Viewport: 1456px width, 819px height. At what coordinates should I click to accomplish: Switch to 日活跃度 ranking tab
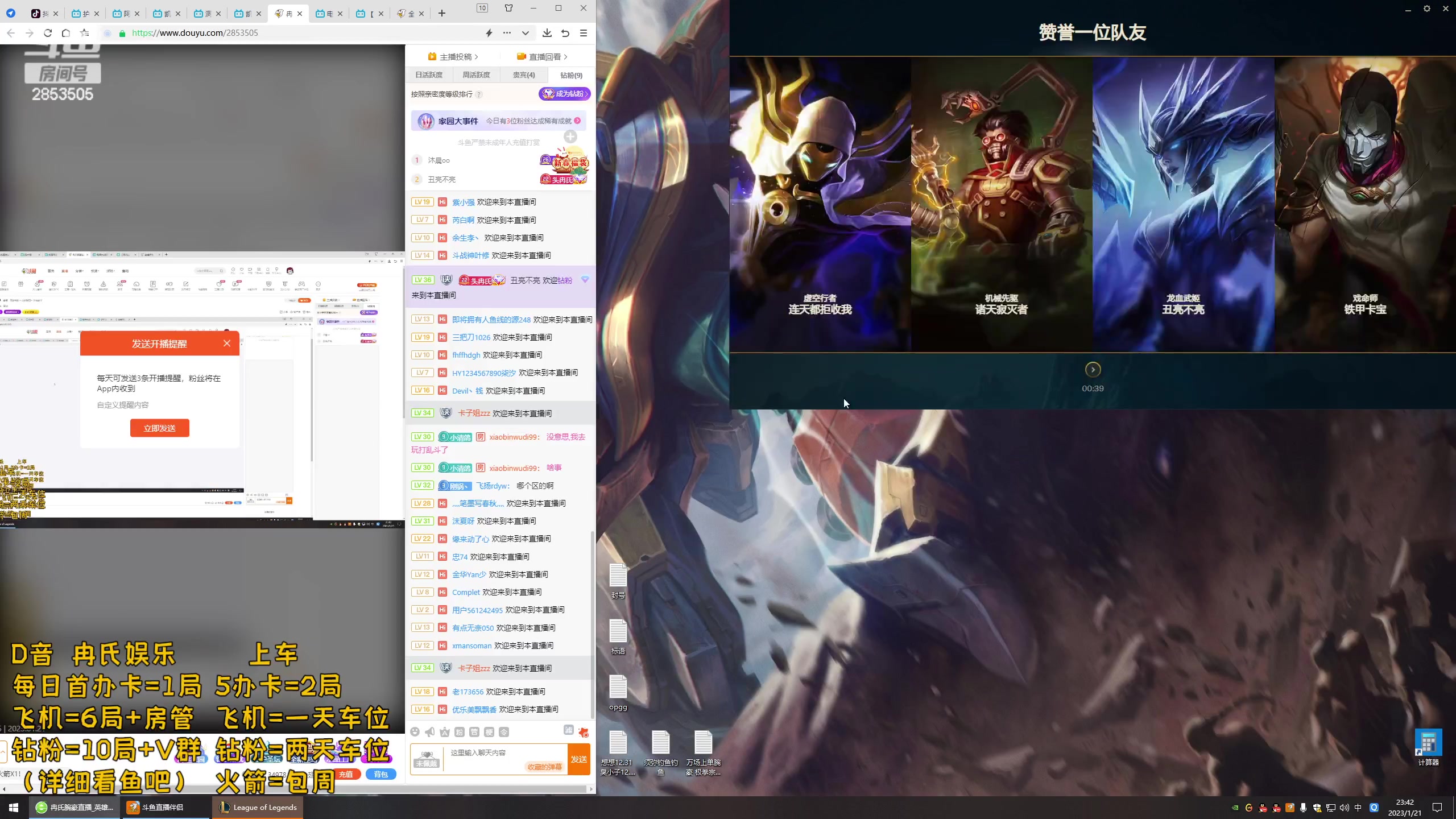429,75
